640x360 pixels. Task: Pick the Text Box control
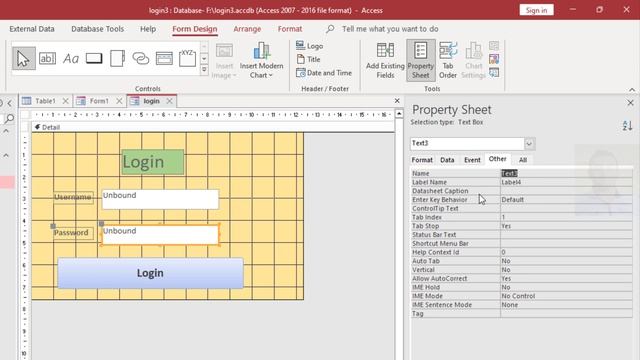click(x=47, y=58)
